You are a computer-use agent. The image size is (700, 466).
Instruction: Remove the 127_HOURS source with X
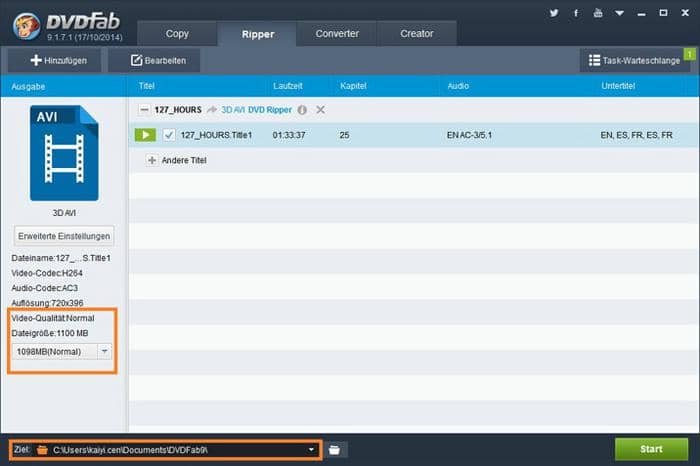320,109
